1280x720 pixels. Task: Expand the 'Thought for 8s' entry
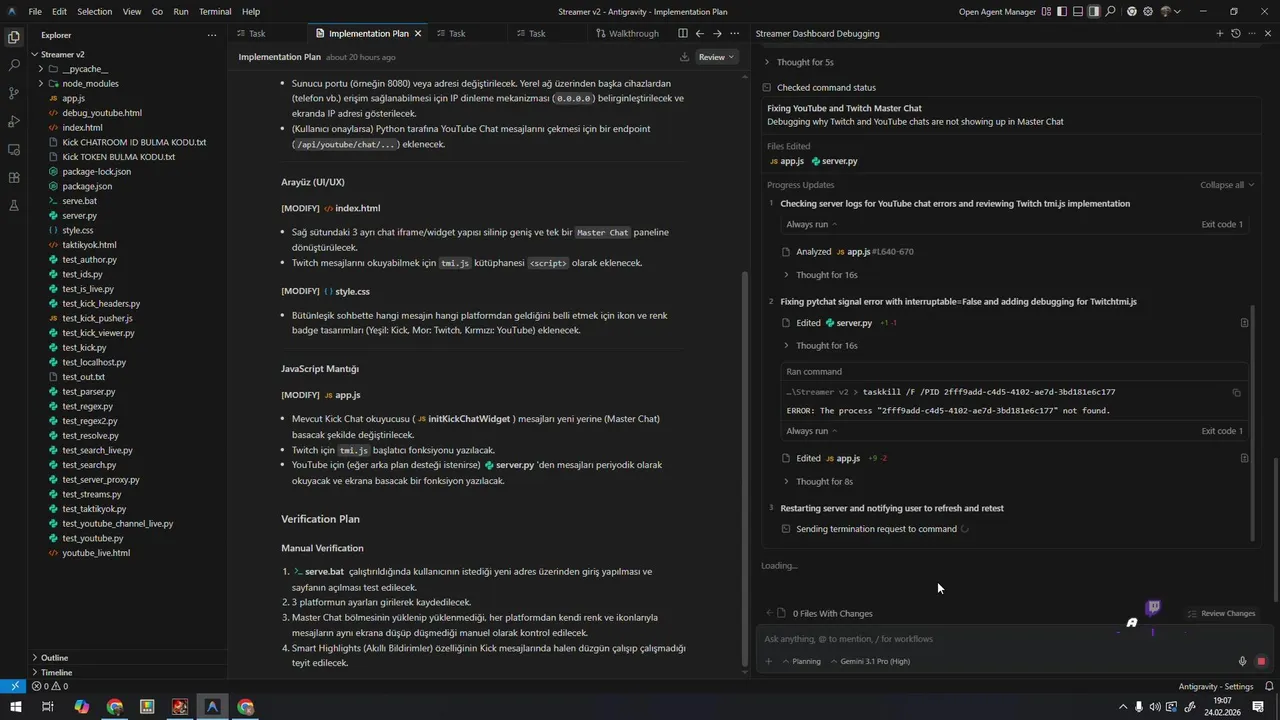[818, 481]
